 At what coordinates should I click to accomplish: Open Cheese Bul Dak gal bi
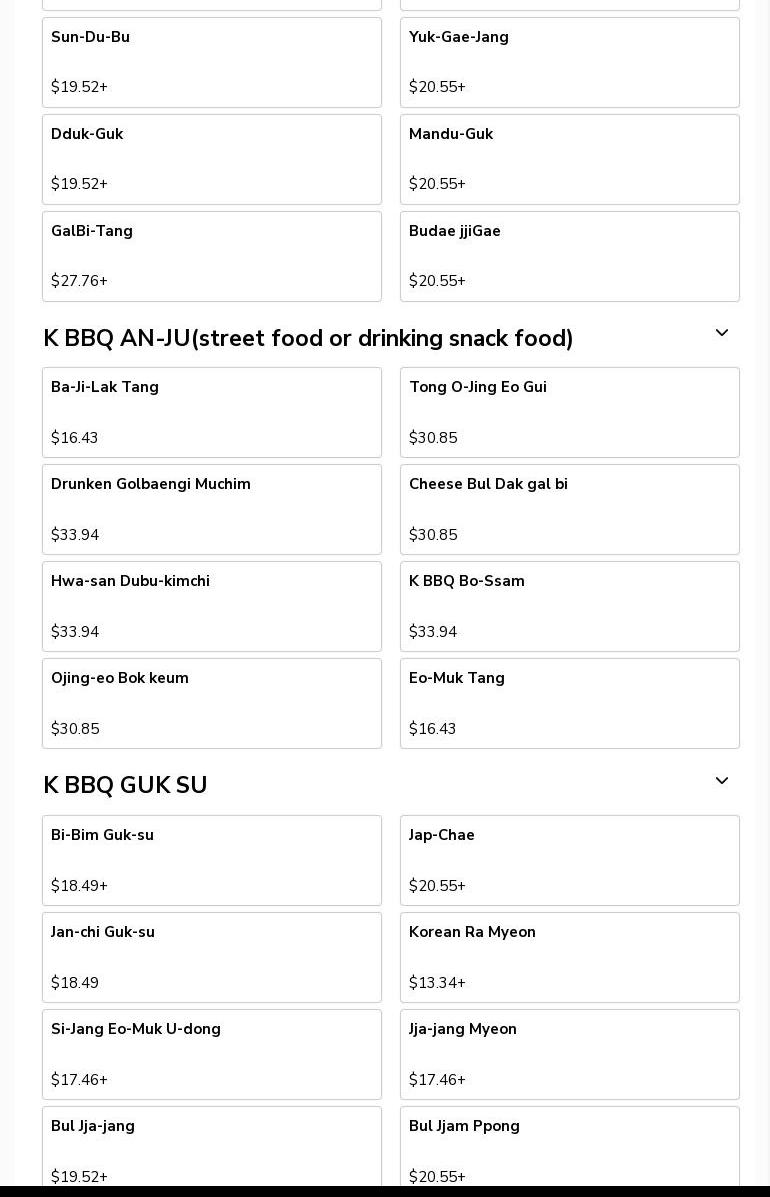click(x=569, y=509)
